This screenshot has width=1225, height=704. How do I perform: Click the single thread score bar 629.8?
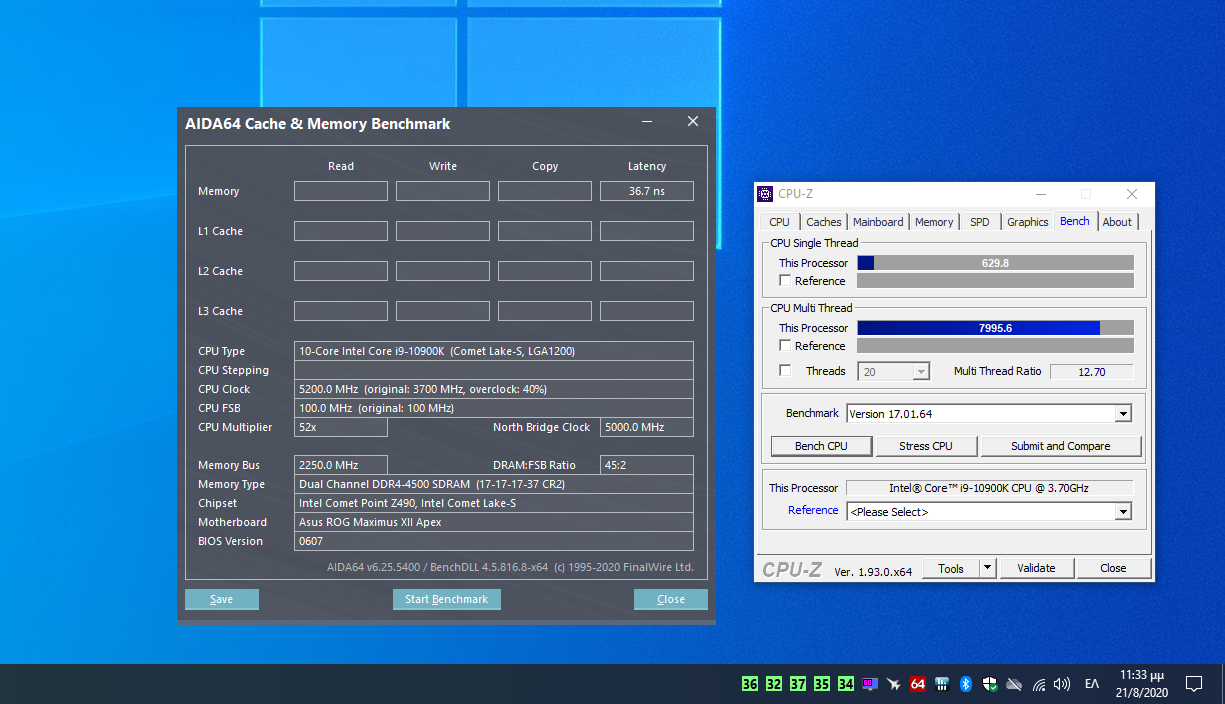[x=995, y=263]
